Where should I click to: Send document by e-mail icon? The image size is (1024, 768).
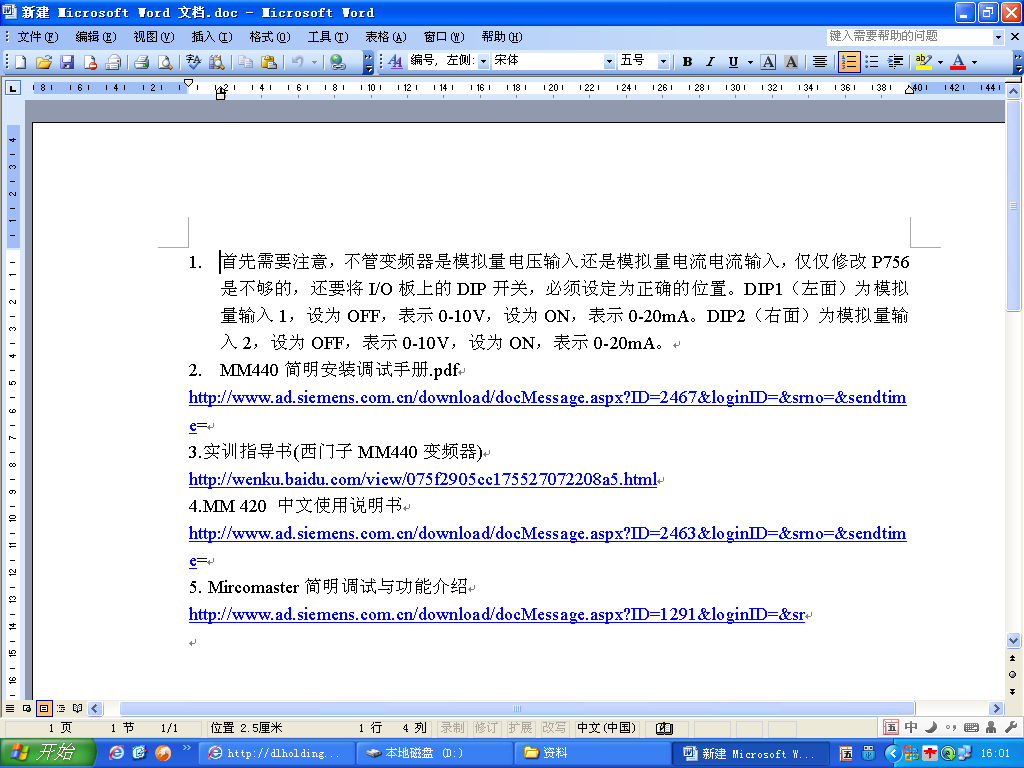tap(113, 62)
